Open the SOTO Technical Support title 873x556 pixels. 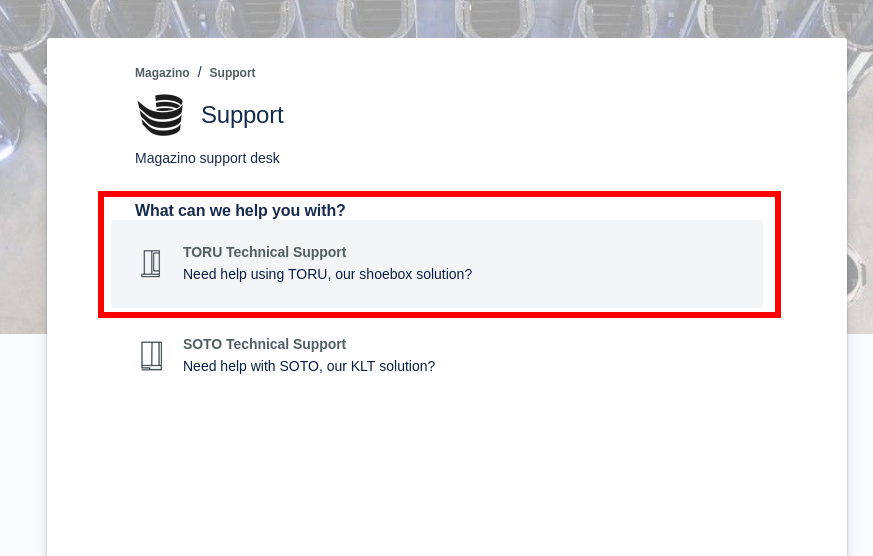pos(264,344)
